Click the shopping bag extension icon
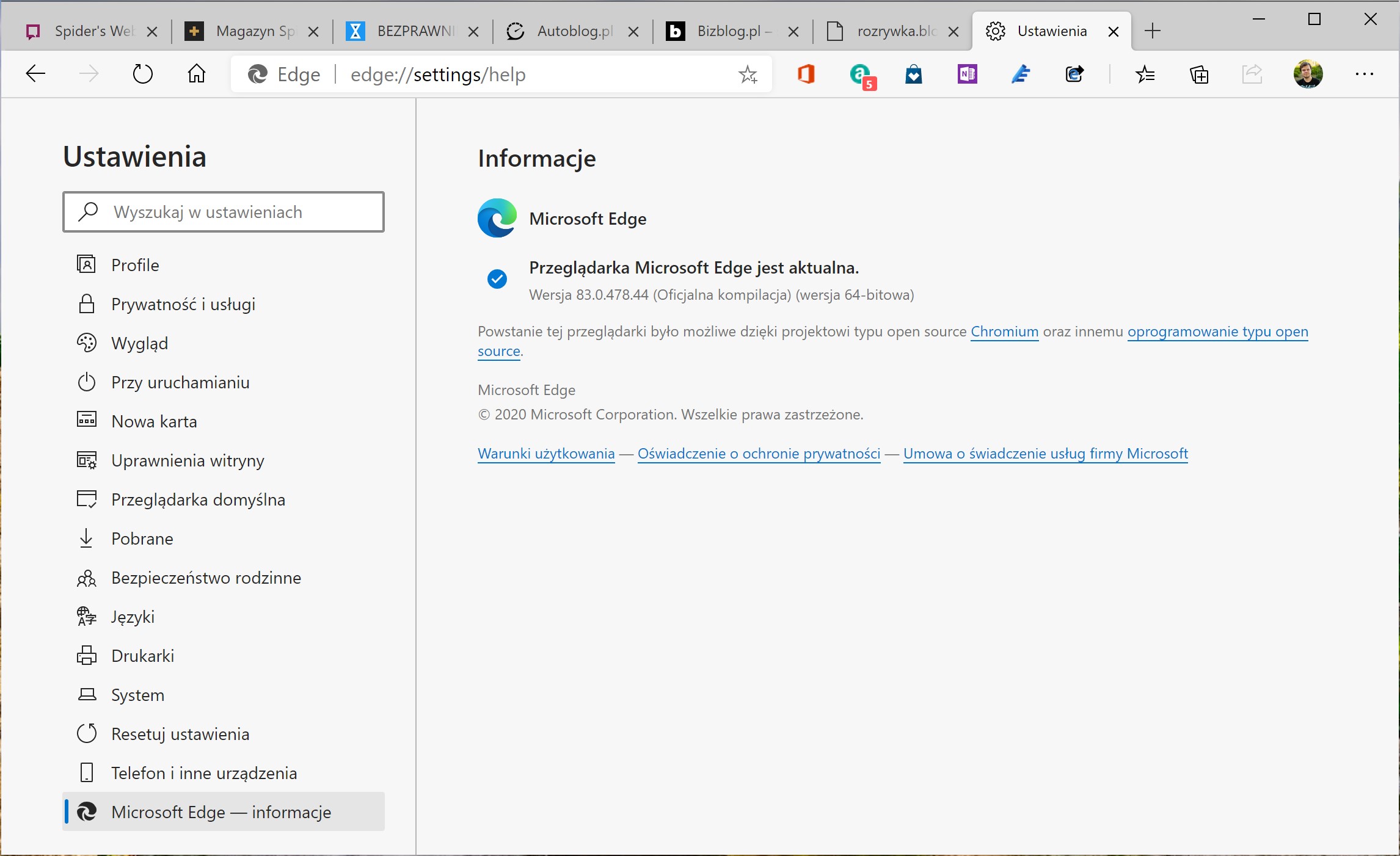Viewport: 1400px width, 856px height. coord(914,74)
